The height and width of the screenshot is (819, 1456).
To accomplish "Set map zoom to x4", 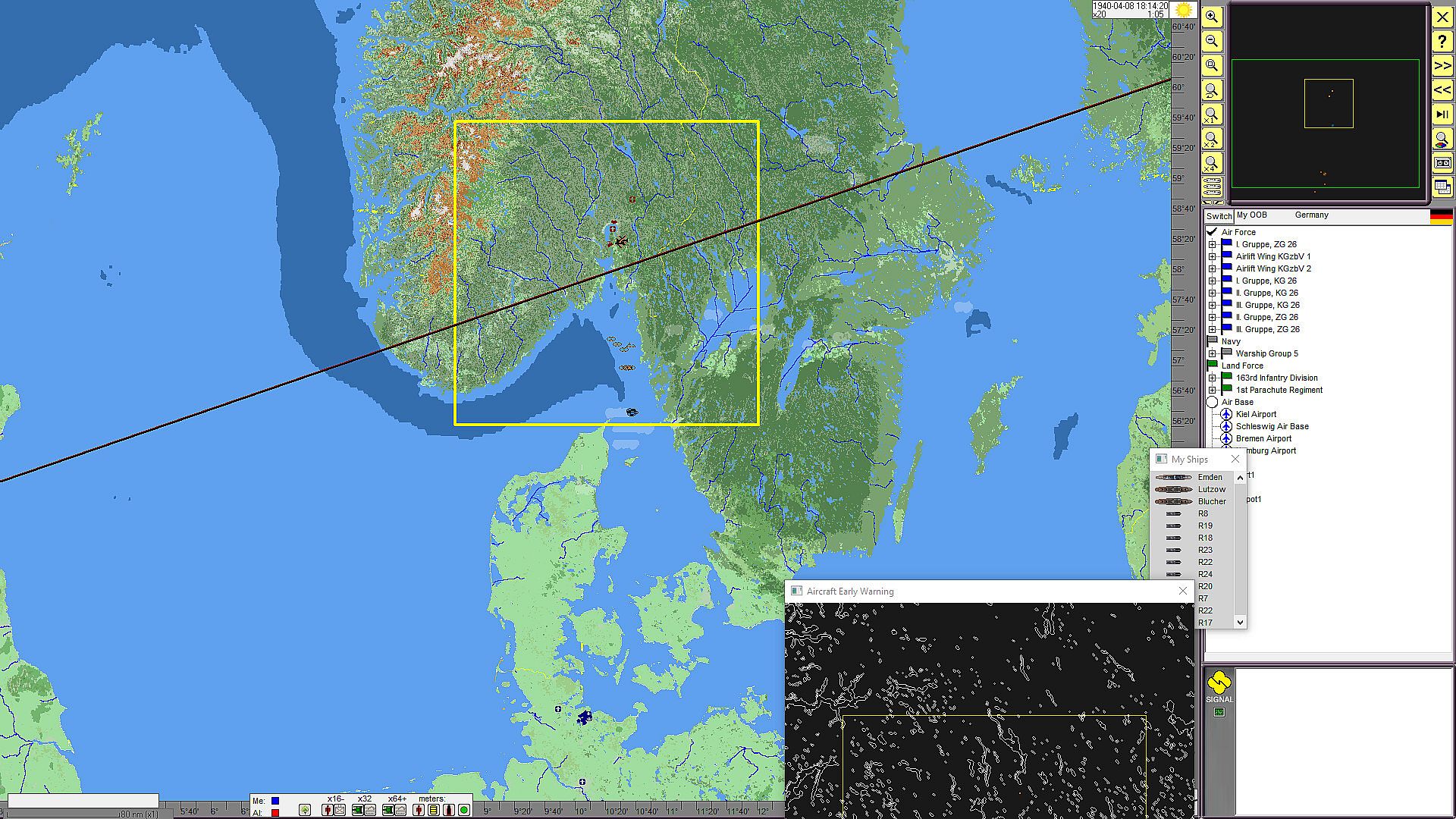I will coord(1212,164).
